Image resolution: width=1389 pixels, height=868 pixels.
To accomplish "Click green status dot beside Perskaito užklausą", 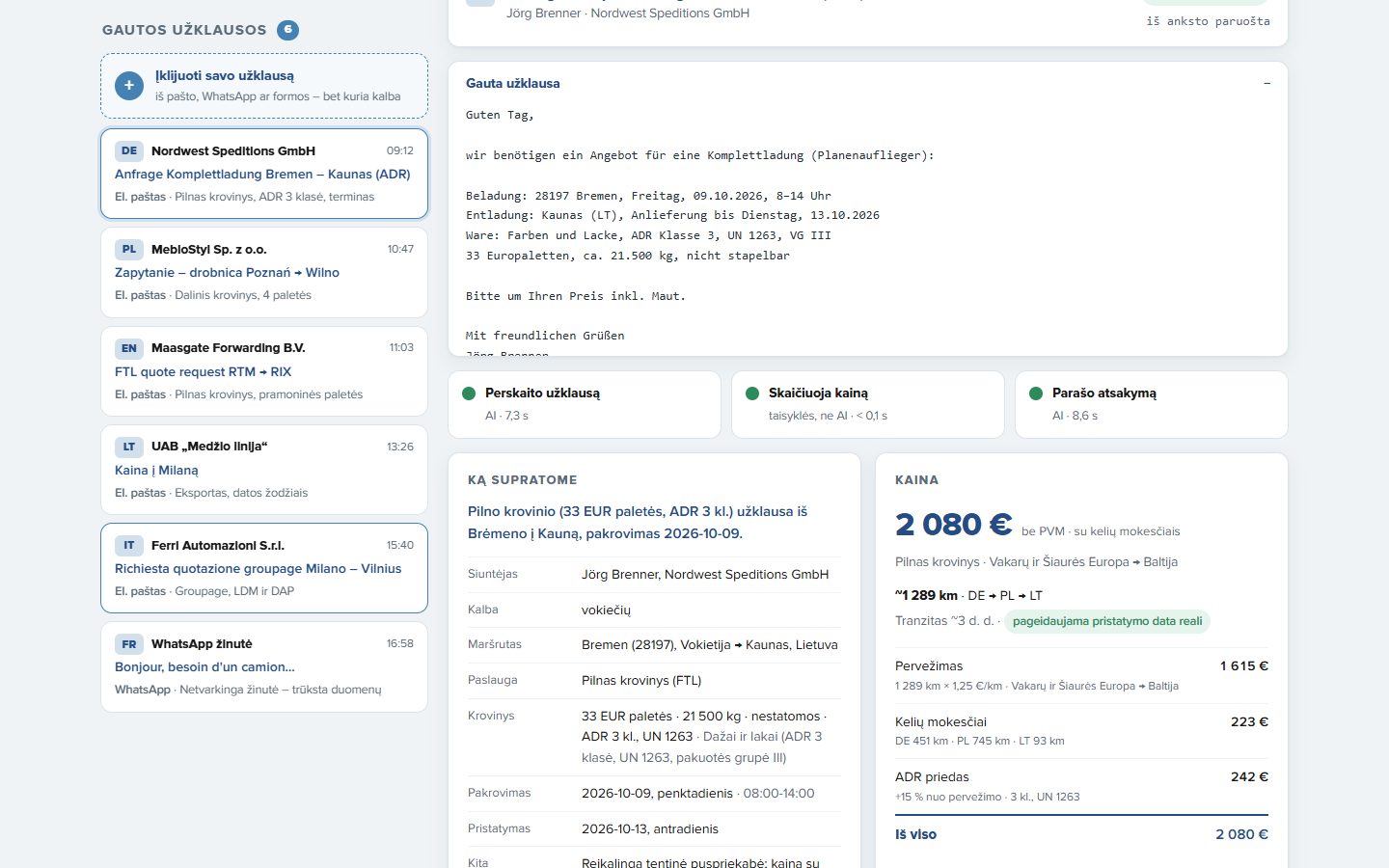I will click(x=469, y=393).
